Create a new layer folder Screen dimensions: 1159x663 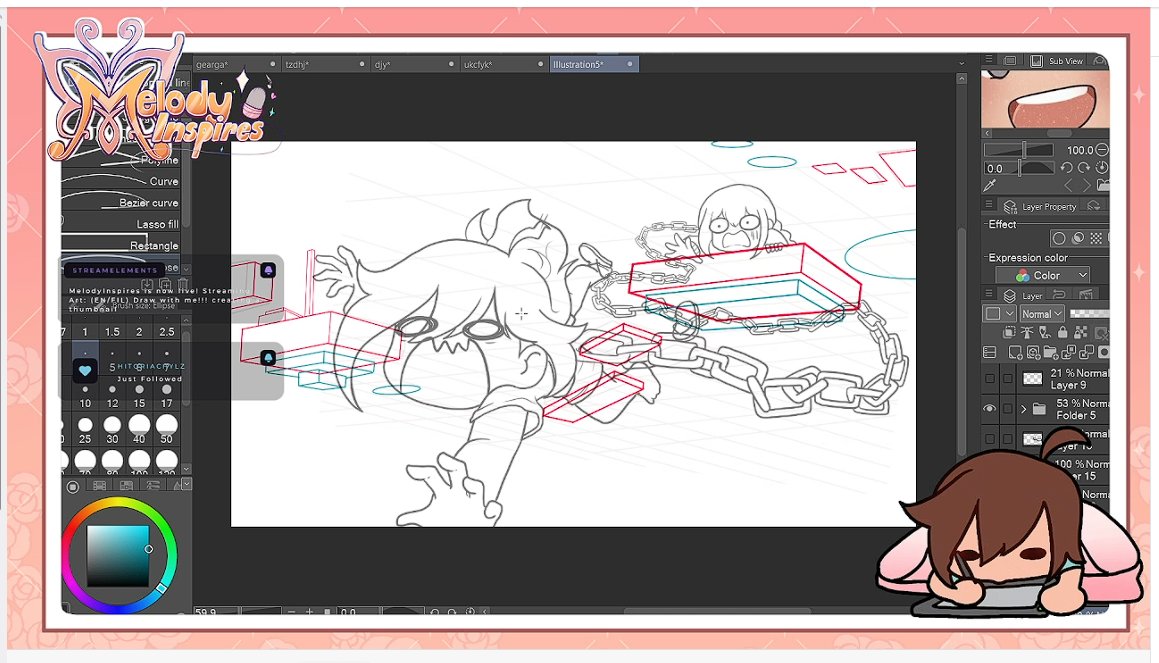pyautogui.click(x=1049, y=352)
